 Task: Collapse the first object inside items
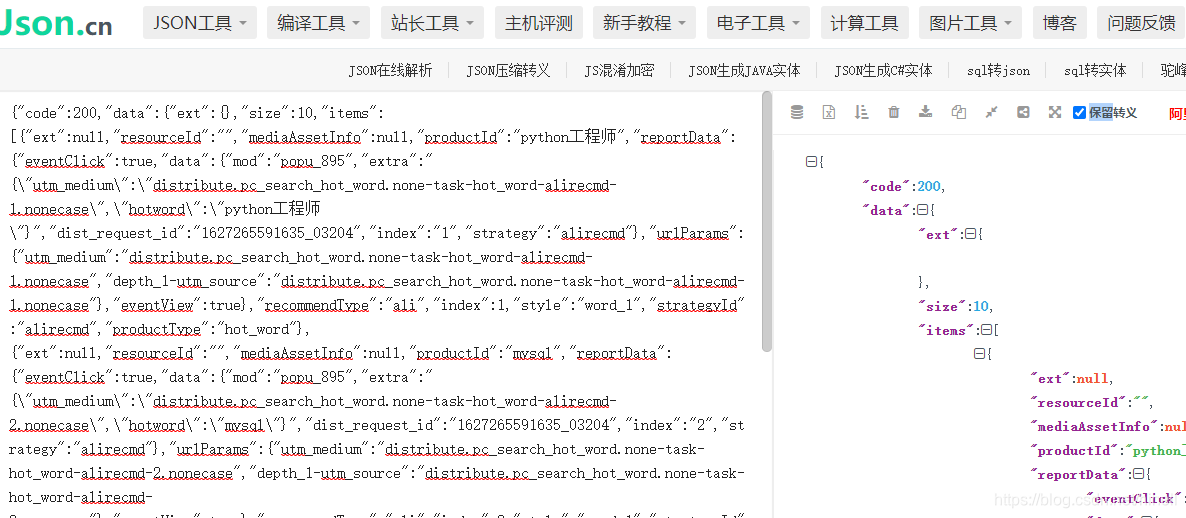pos(979,354)
